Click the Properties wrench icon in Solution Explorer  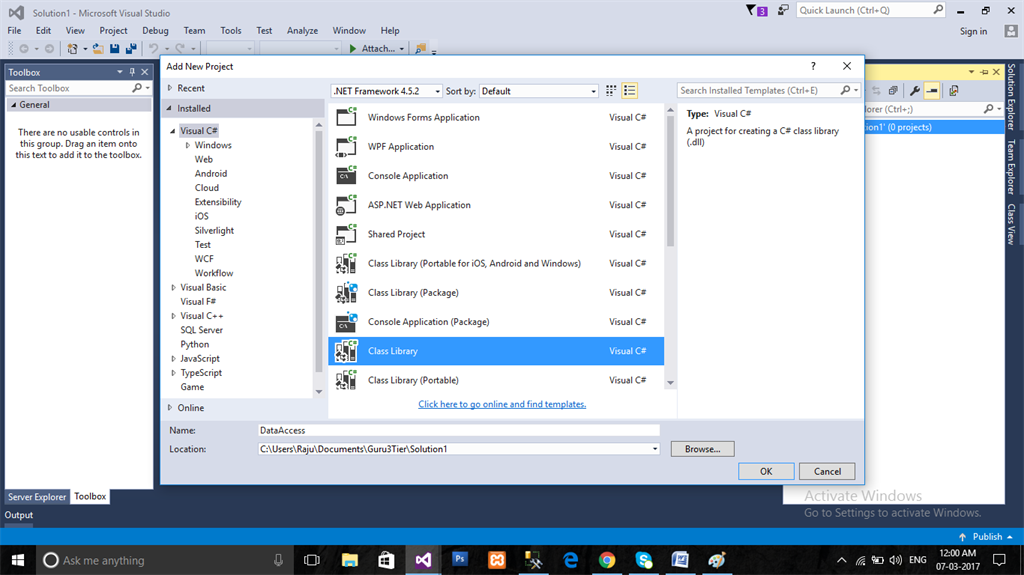(914, 90)
